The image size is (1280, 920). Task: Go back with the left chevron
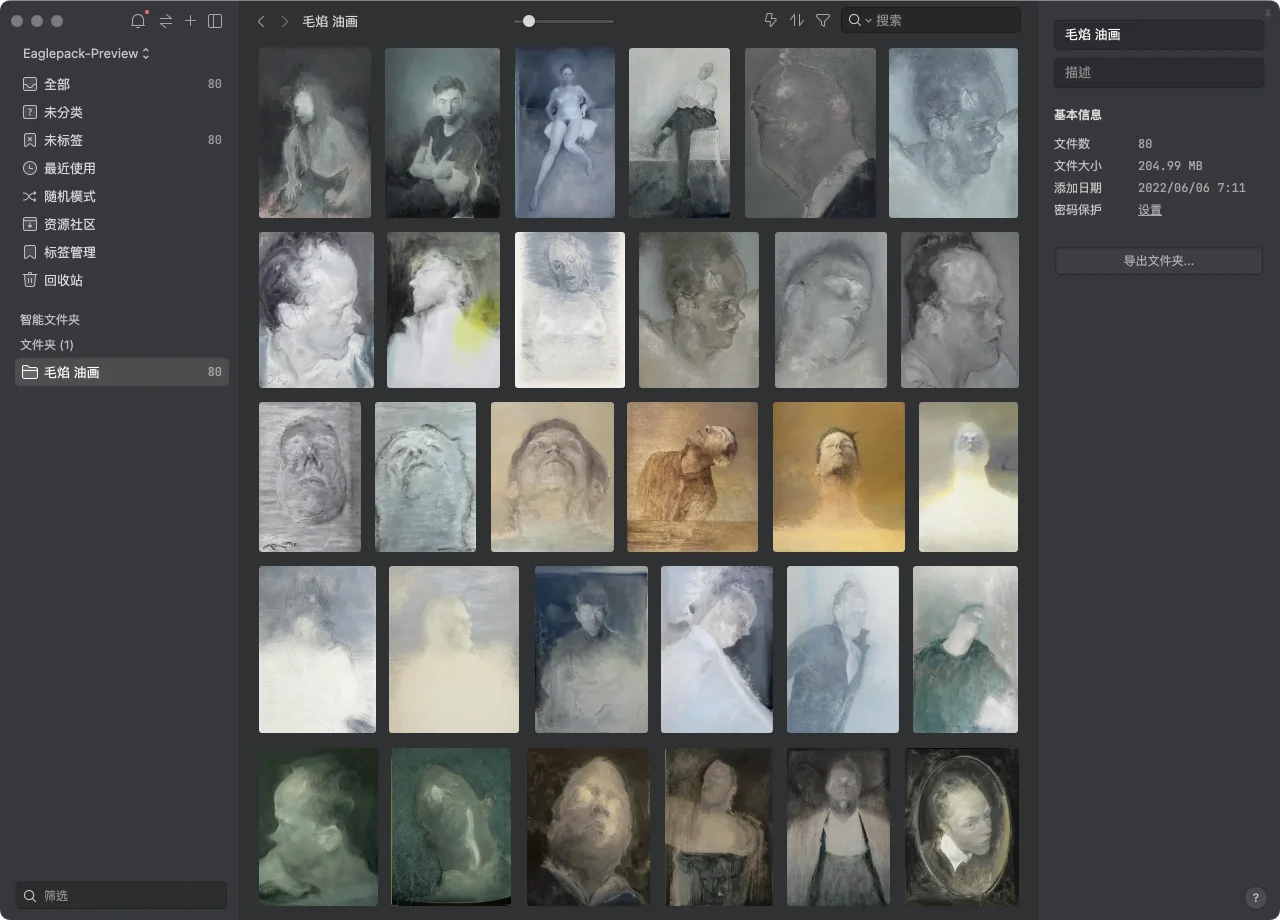click(261, 21)
